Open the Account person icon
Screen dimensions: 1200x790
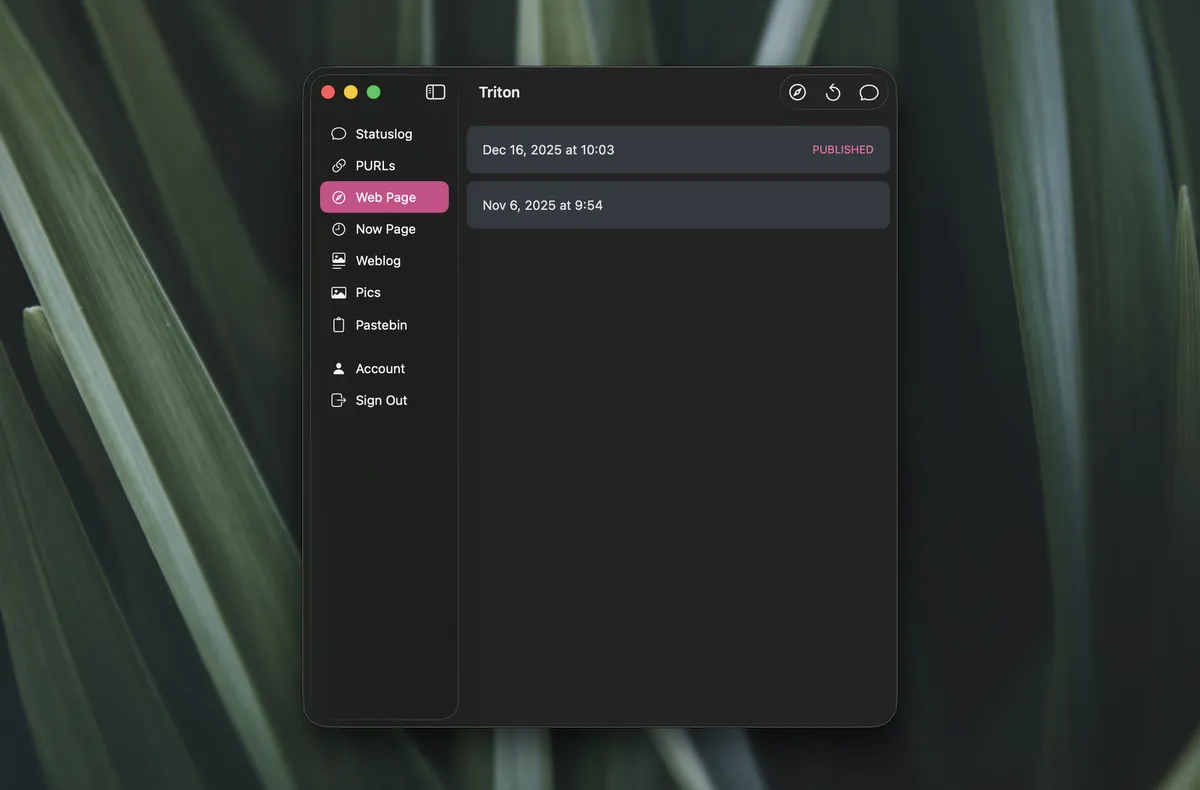coord(339,369)
